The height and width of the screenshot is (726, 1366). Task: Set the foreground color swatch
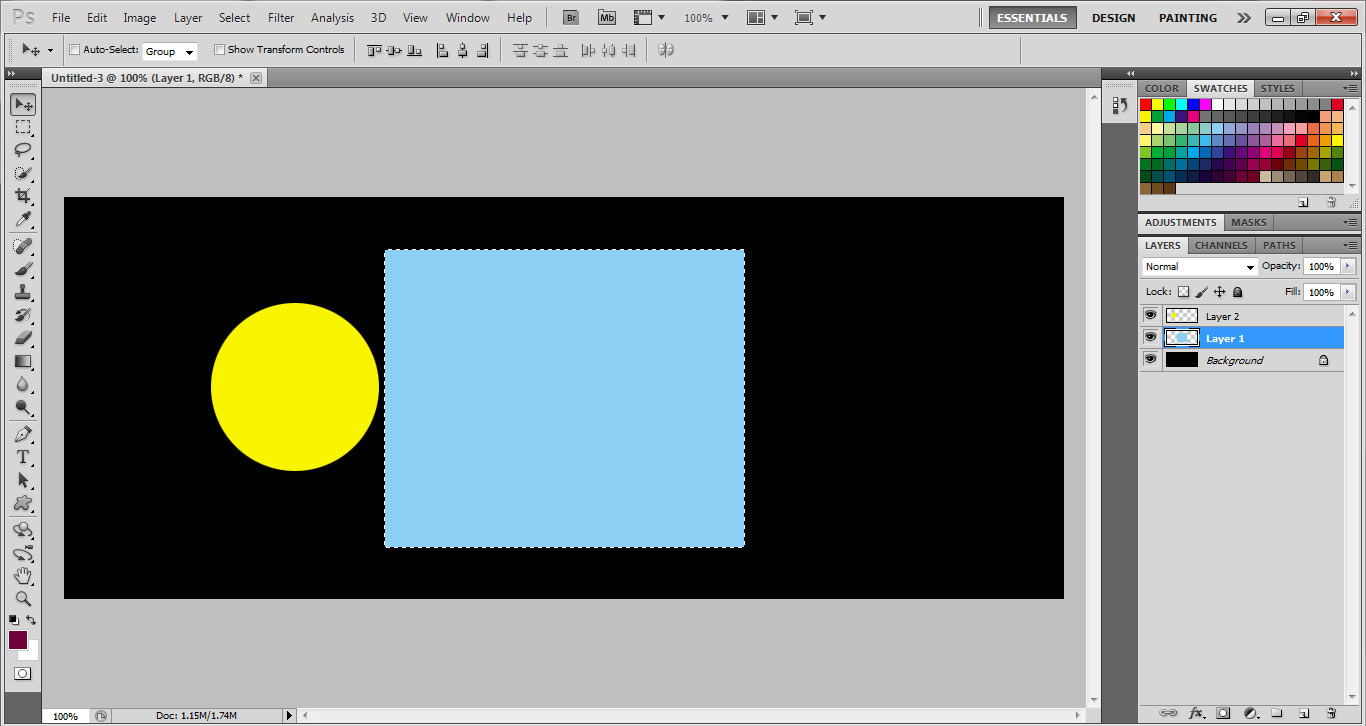click(x=18, y=640)
